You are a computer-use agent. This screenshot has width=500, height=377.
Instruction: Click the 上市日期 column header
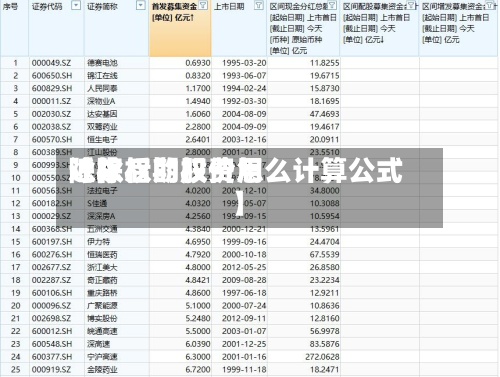[229, 6]
